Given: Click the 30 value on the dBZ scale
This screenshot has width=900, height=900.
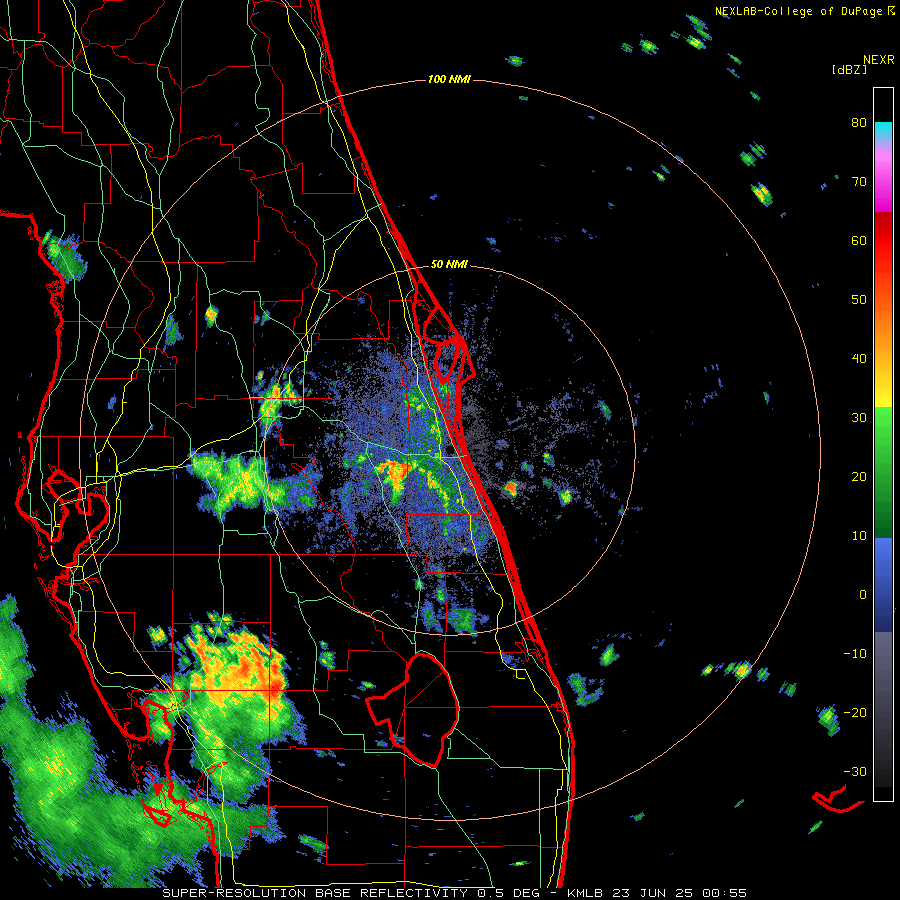Looking at the screenshot, I should pos(859,418).
